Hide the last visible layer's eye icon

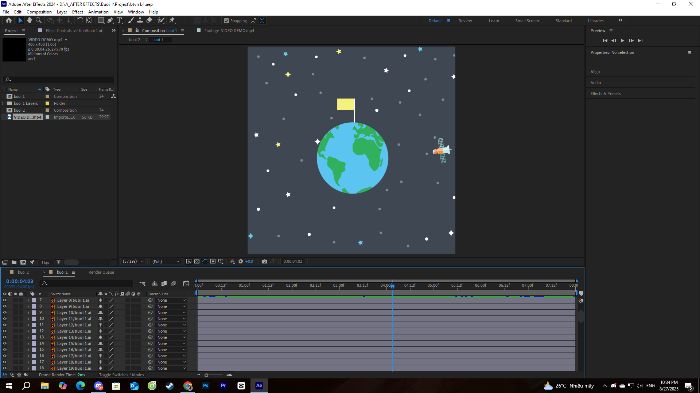click(x=4, y=368)
